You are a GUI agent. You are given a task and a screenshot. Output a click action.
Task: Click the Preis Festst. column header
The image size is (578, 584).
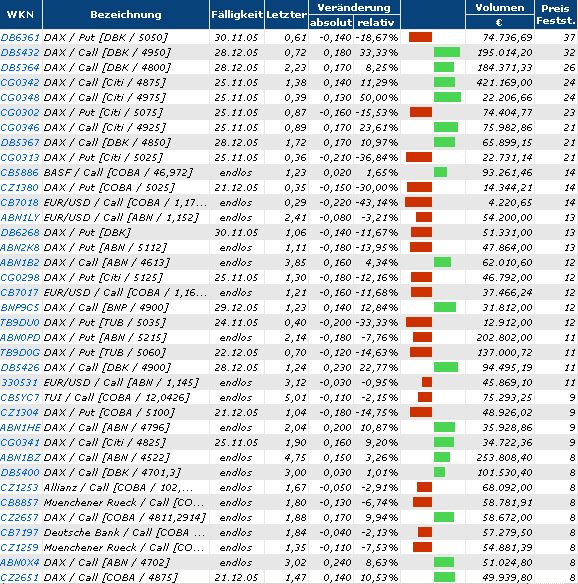pyautogui.click(x=556, y=14)
